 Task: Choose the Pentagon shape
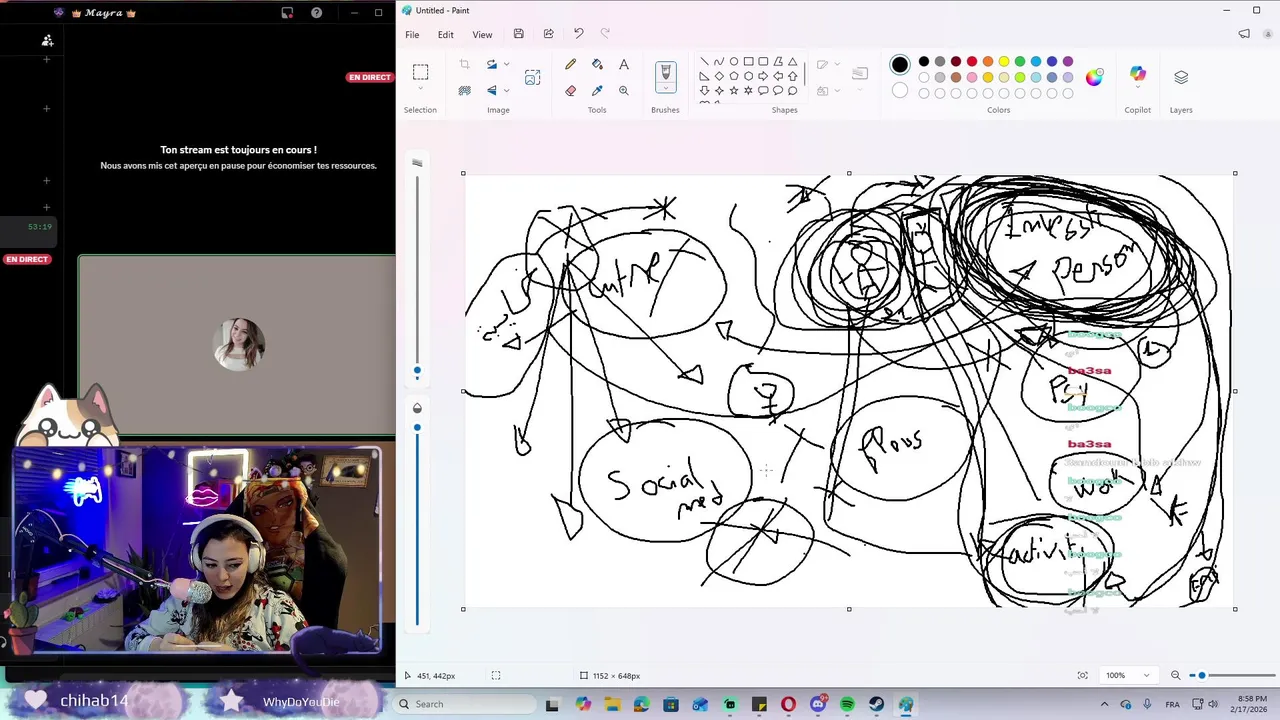tap(733, 76)
